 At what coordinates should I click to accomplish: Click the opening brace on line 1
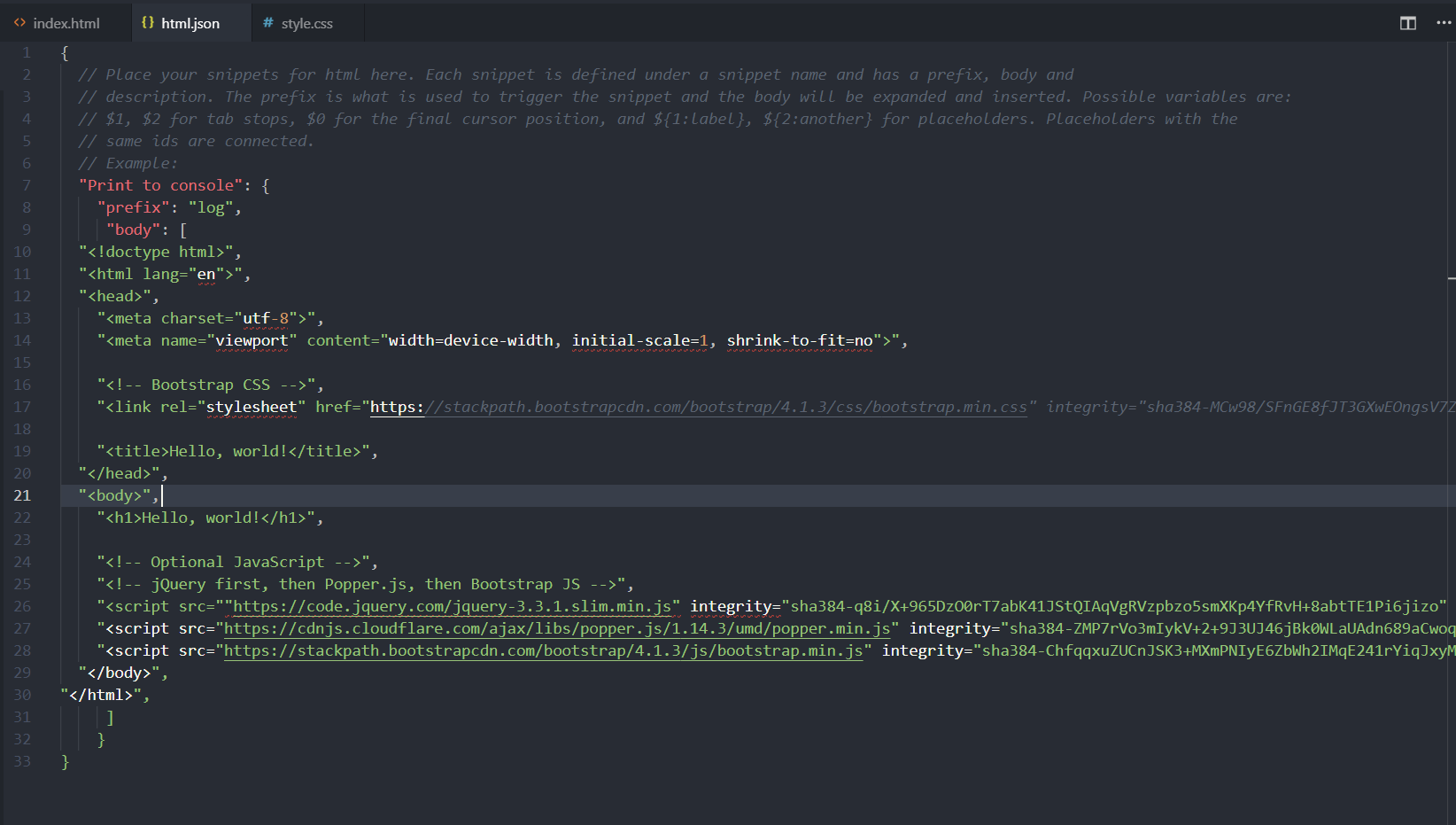(x=65, y=52)
